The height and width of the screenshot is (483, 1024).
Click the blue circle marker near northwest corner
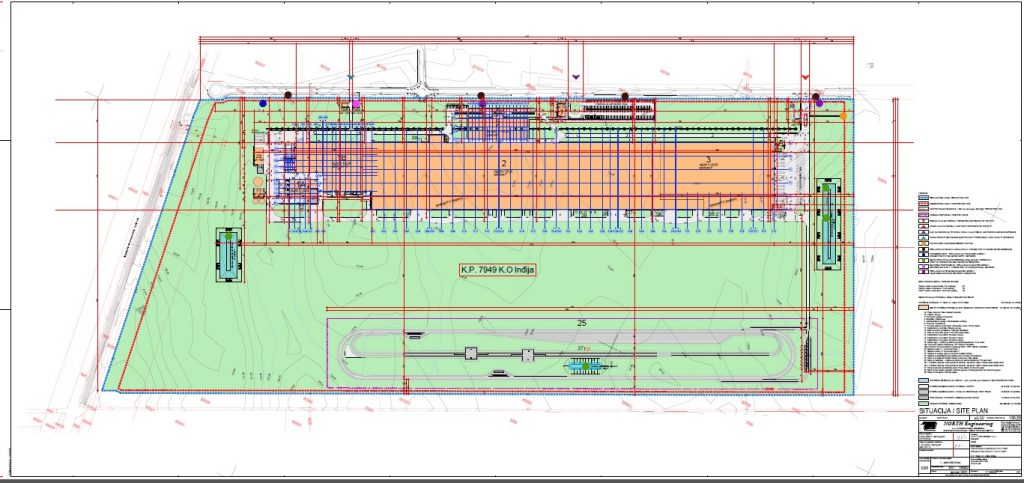coord(263,103)
